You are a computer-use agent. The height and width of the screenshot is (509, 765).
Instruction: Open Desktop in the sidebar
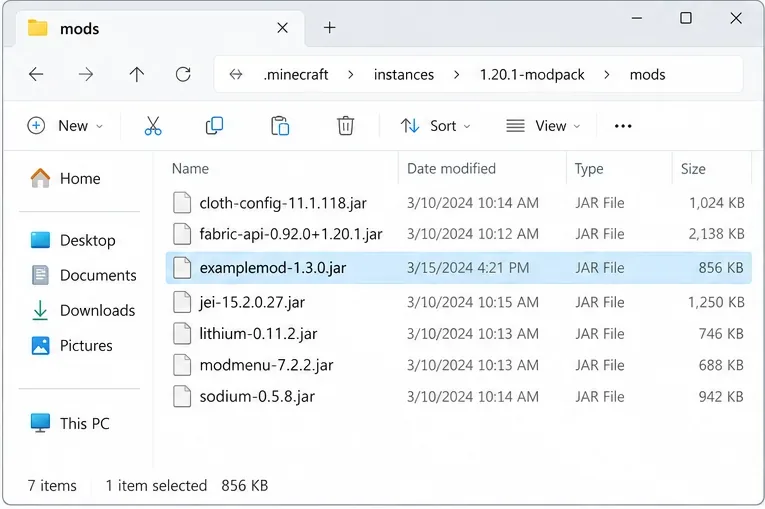73,240
